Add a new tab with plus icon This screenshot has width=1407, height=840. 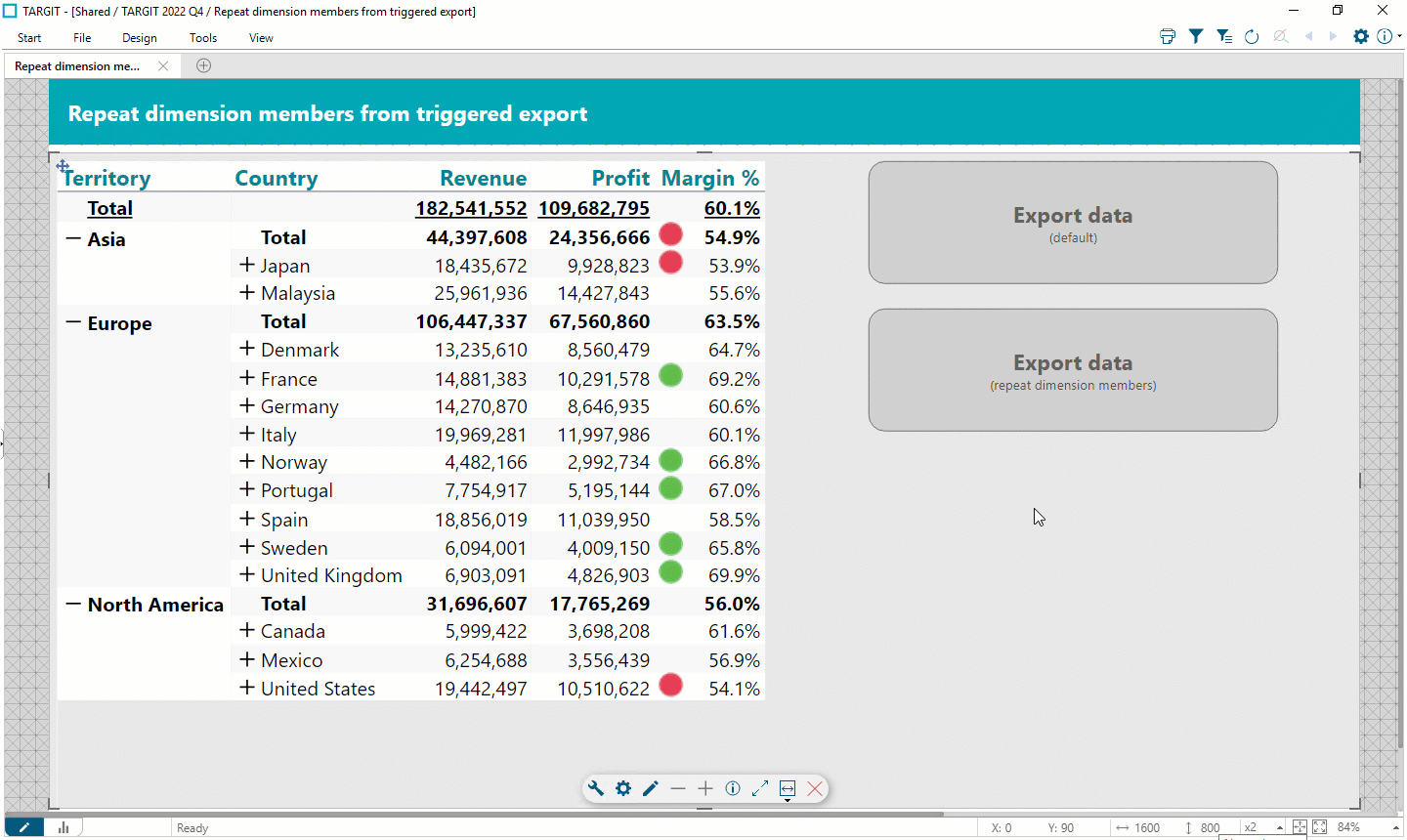tap(203, 65)
